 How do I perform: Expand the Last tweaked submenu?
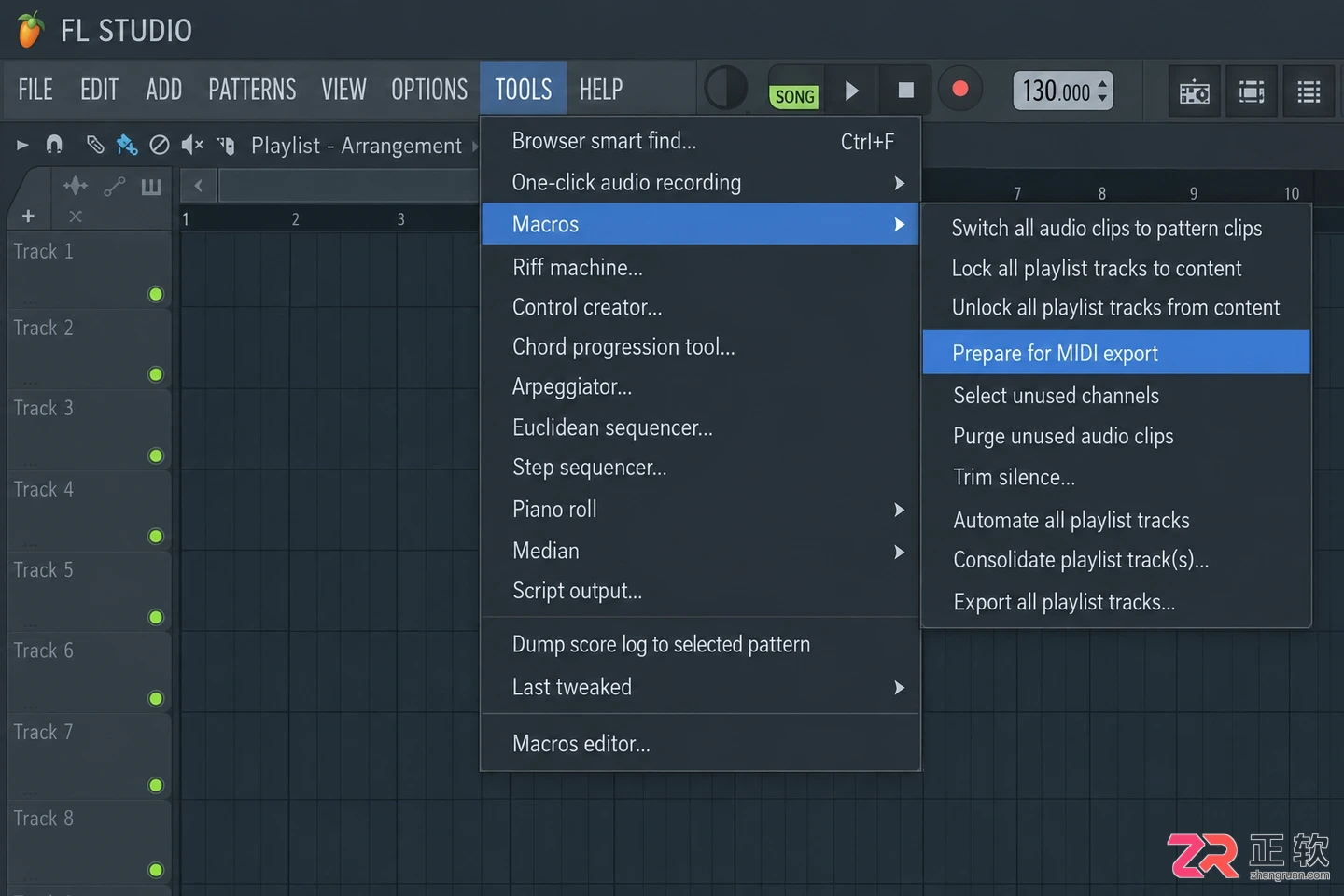[700, 688]
